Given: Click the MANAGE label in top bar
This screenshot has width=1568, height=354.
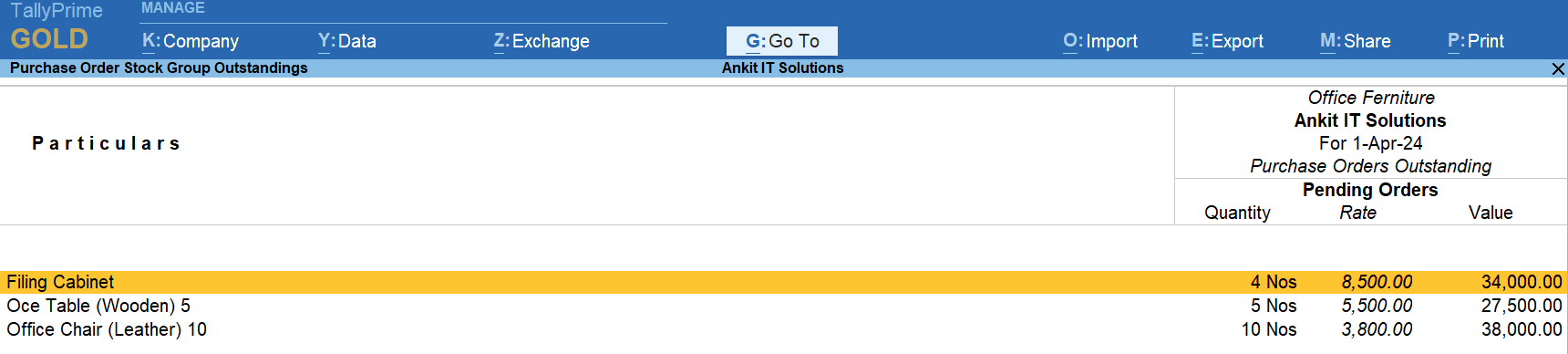Looking at the screenshot, I should click(173, 8).
